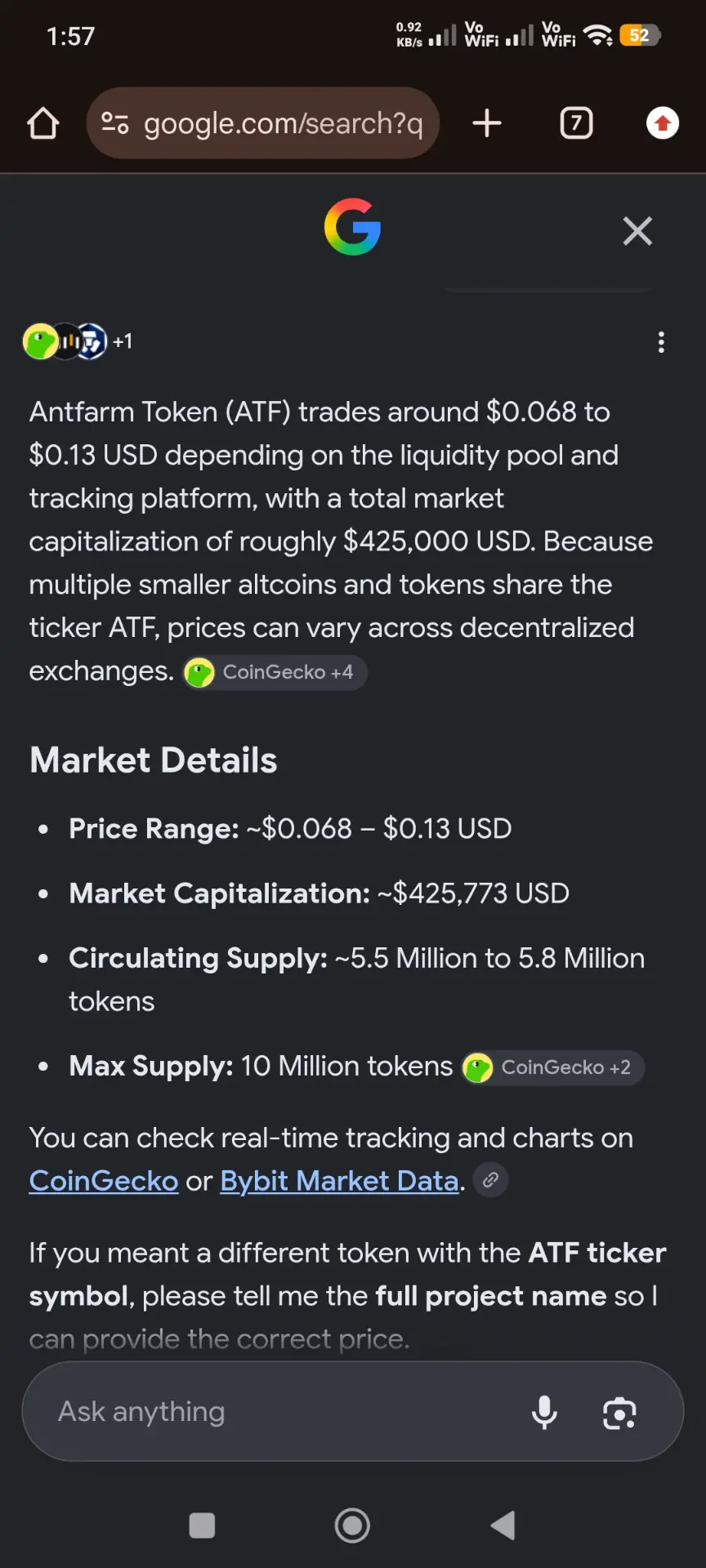Tap Android back navigation triangle
This screenshot has width=706, height=1568.
[x=503, y=1526]
